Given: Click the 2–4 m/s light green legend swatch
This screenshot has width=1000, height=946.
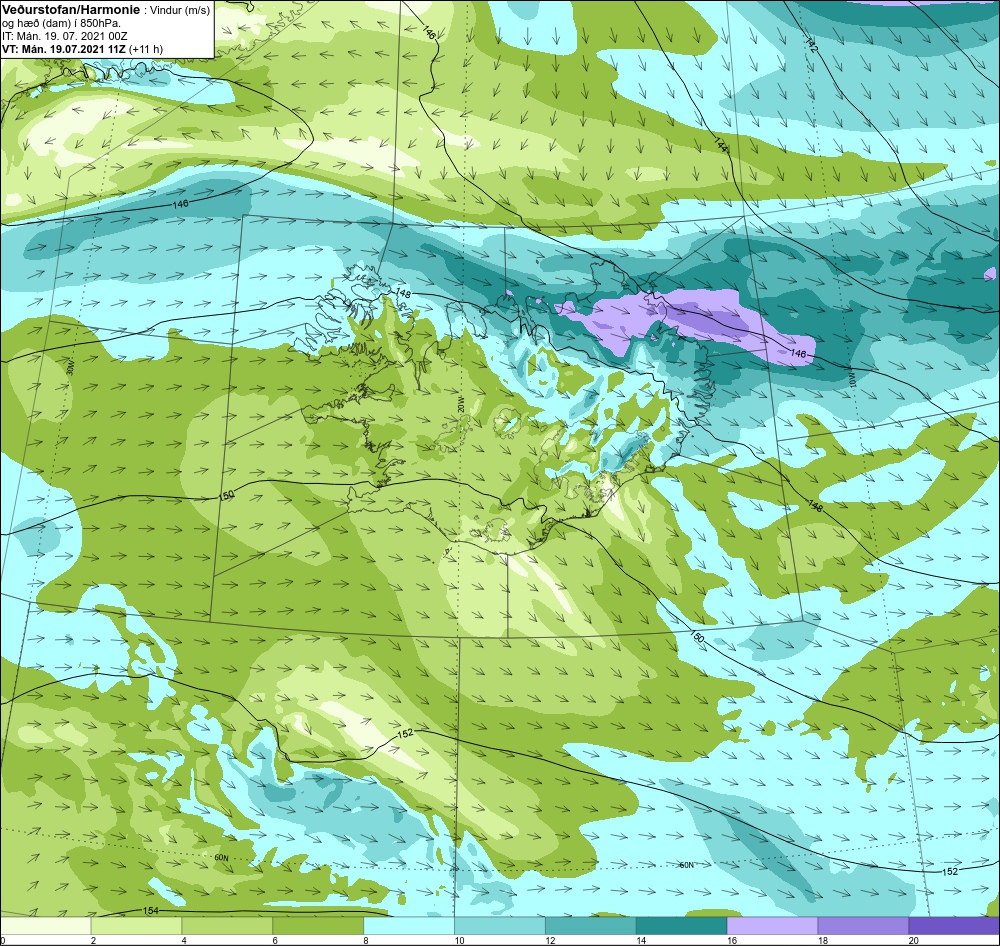Looking at the screenshot, I should click(x=136, y=925).
